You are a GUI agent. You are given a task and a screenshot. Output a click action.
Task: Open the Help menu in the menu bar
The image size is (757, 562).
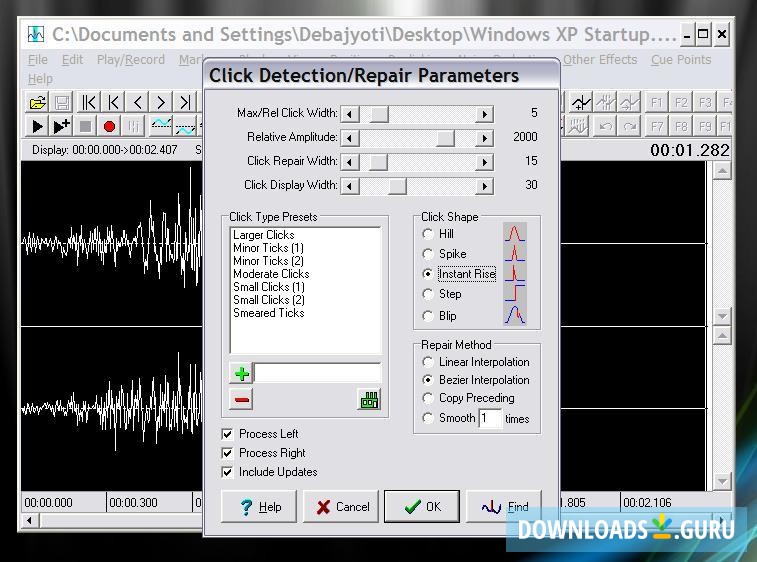click(x=40, y=79)
